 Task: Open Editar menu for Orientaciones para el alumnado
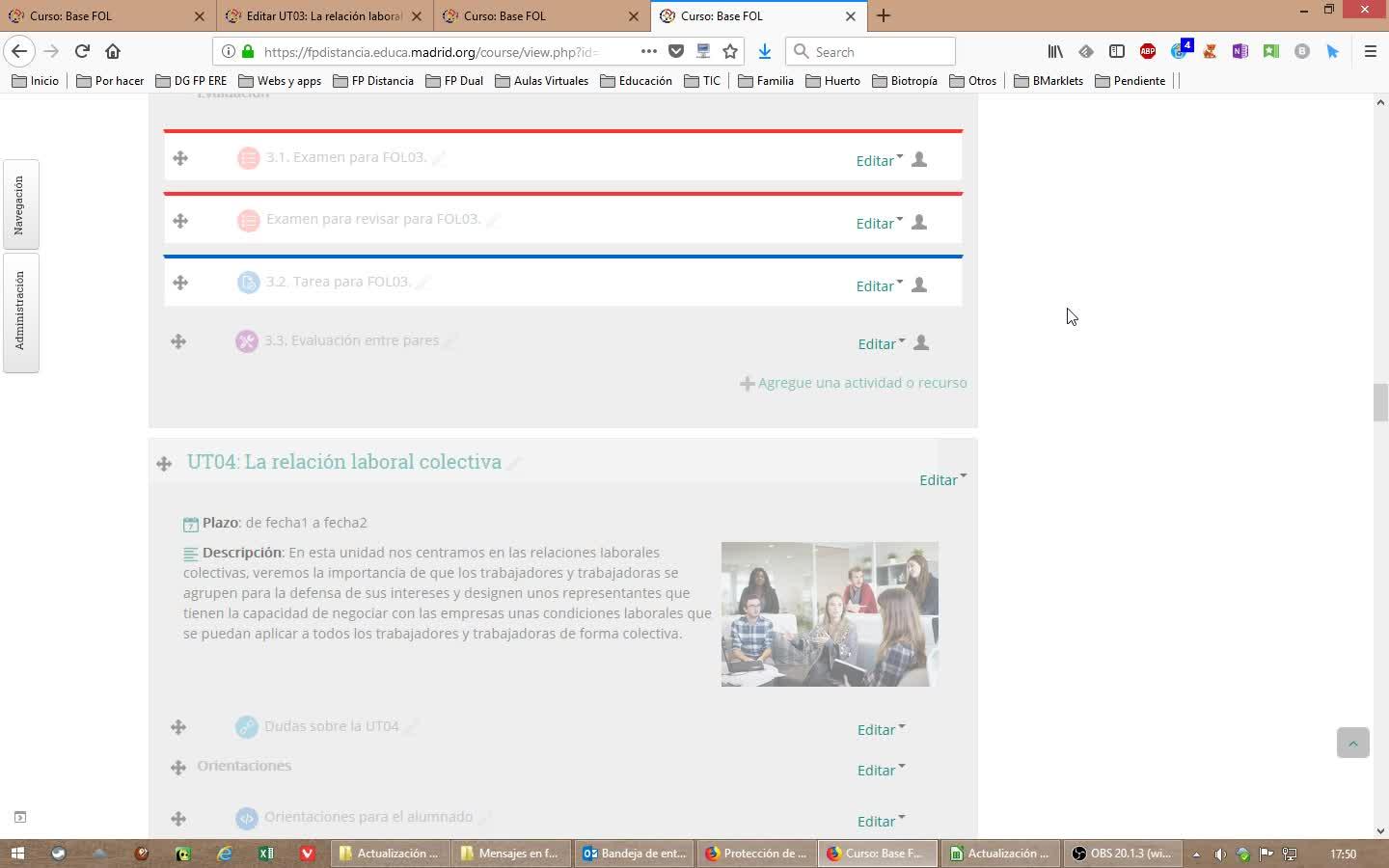(x=881, y=821)
